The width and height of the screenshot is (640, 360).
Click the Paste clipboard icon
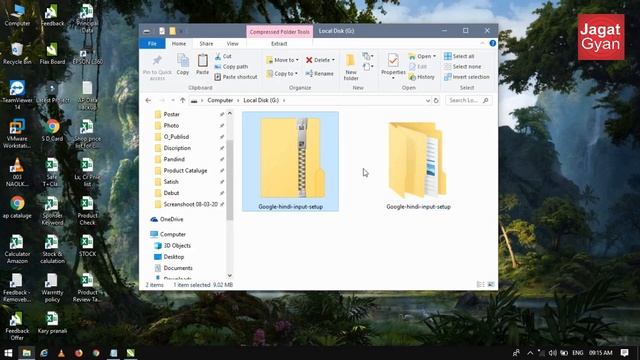pos(202,61)
